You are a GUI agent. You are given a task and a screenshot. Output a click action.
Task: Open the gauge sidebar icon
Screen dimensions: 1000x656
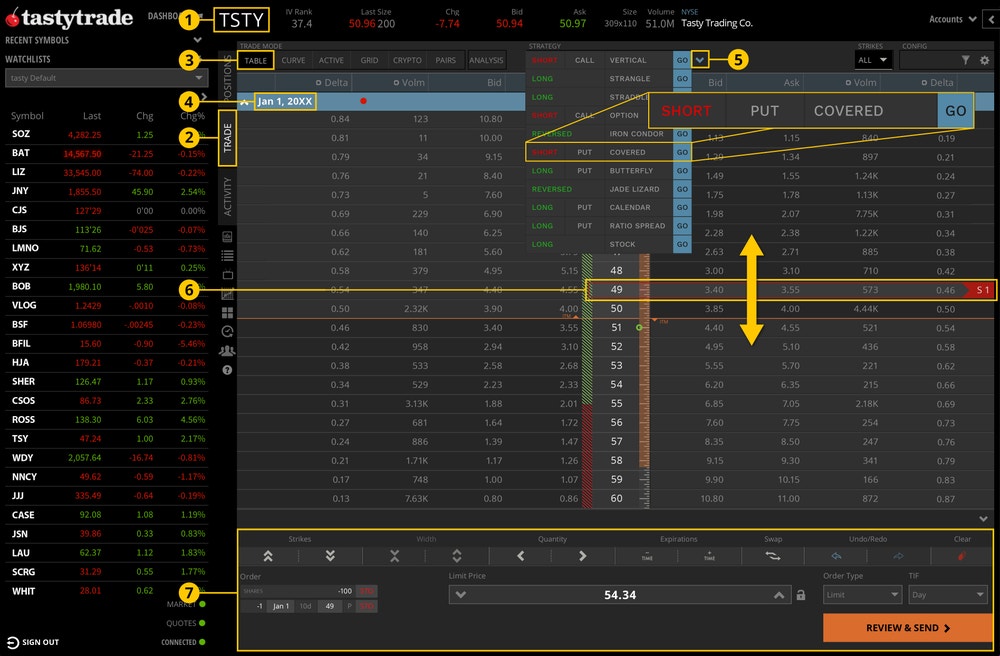coord(227,332)
